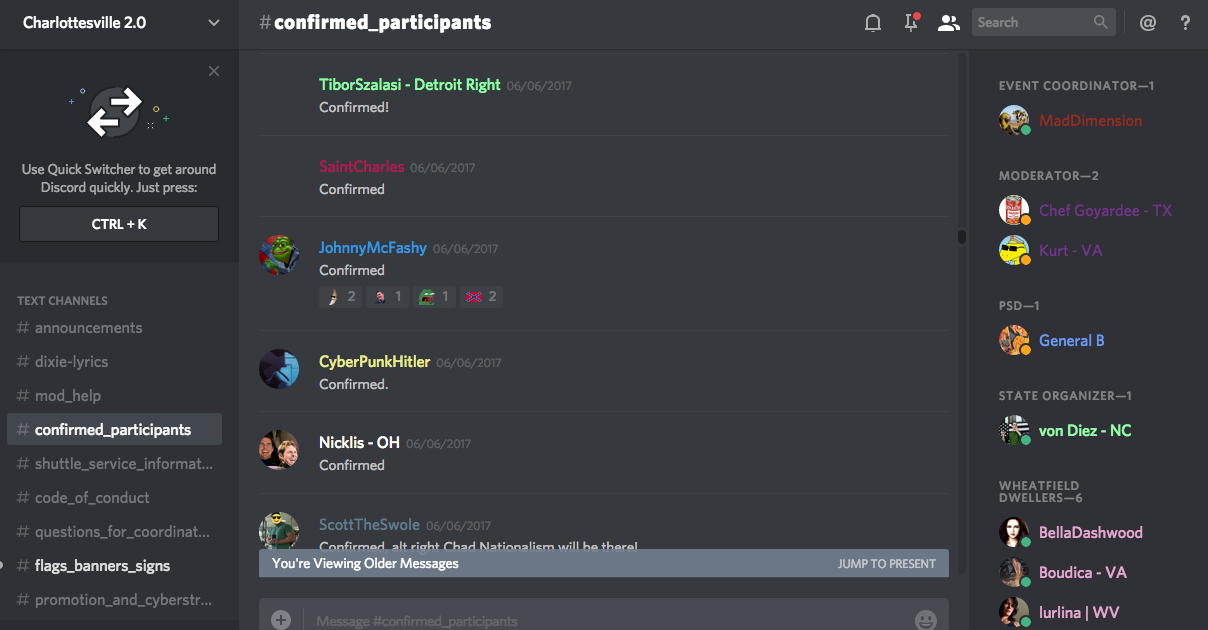Toggle the Pepe frog reaction

[435, 296]
